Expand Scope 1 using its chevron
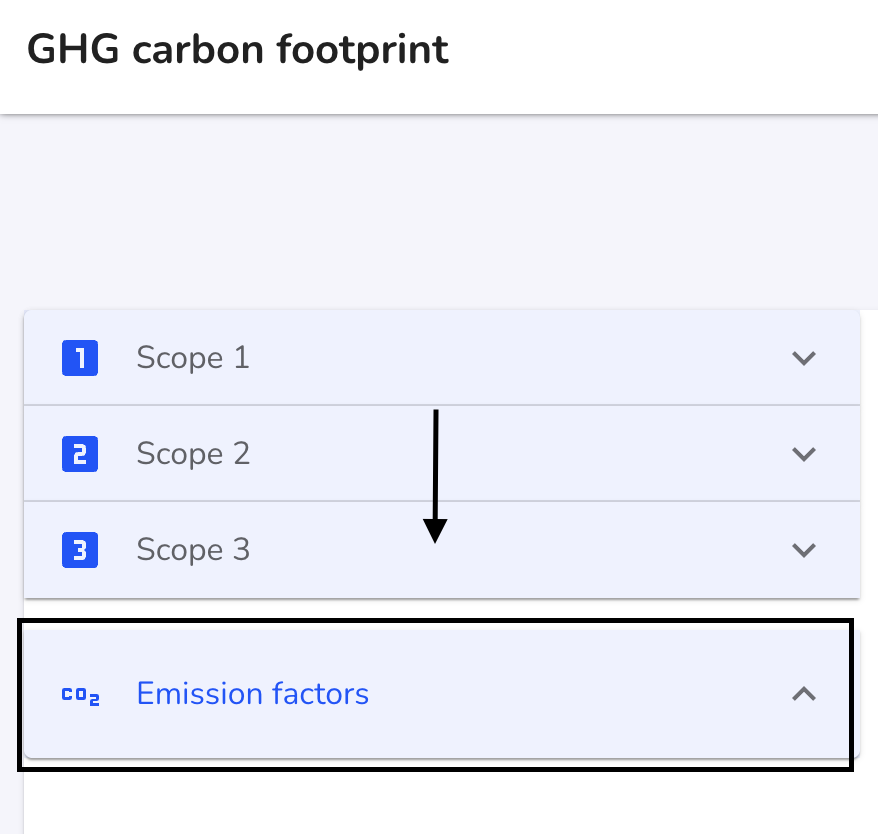This screenshot has height=834, width=878. 804,358
